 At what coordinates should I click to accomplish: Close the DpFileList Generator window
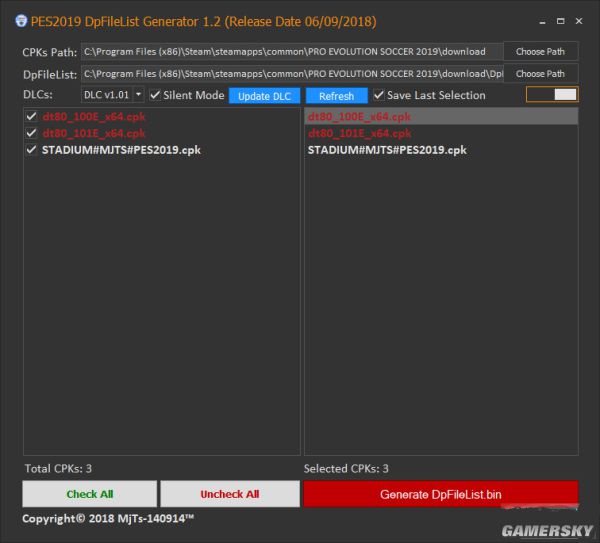(579, 21)
